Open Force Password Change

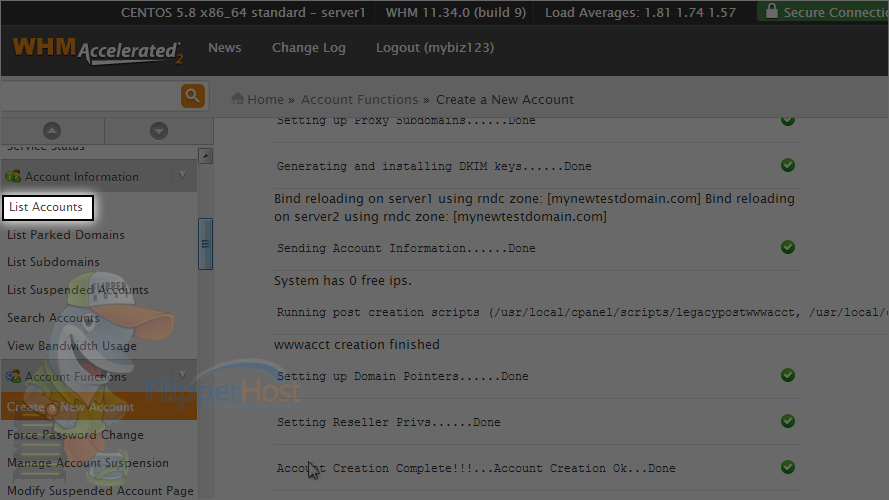[x=75, y=435]
